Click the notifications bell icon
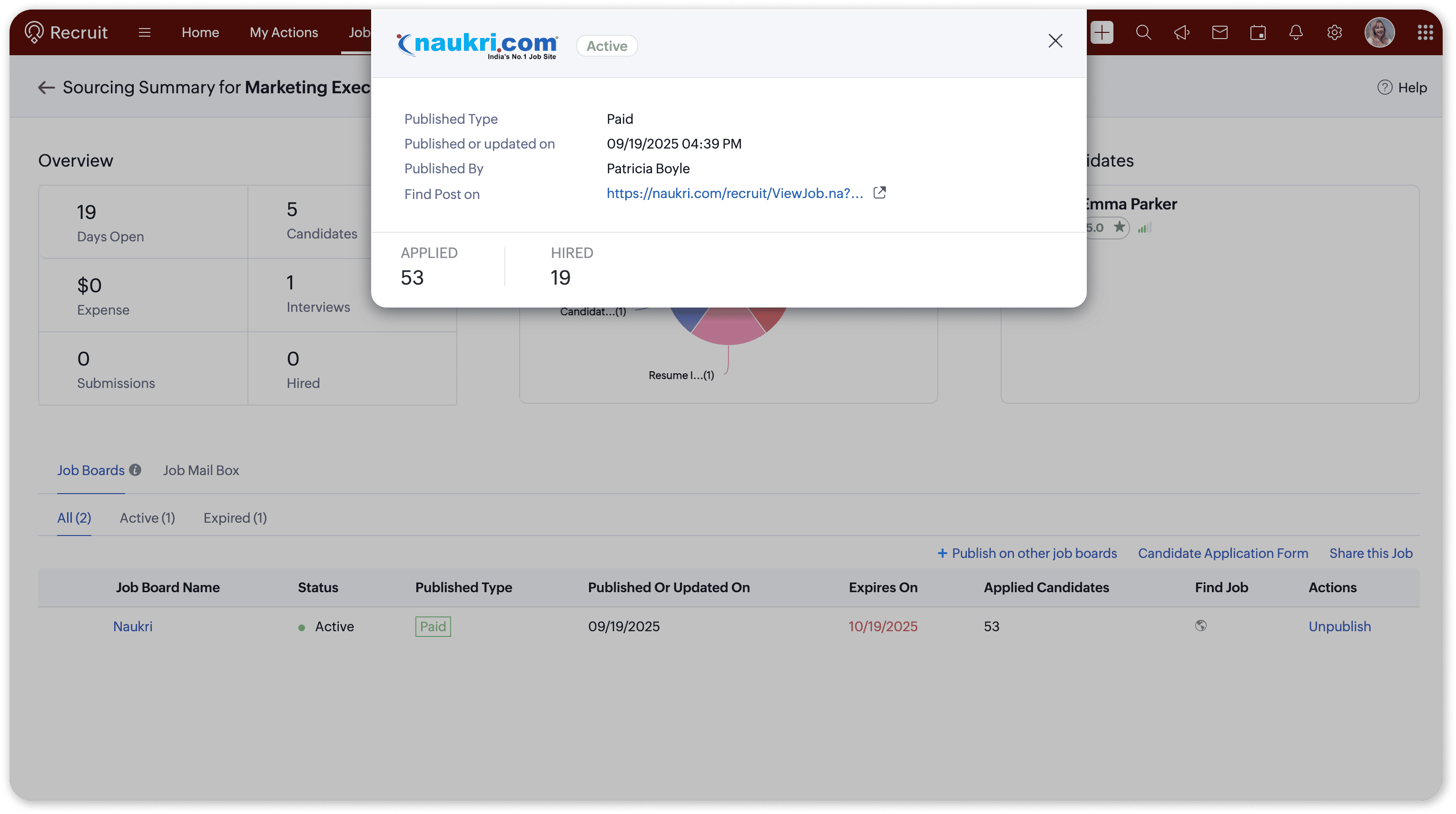1456x814 pixels. tap(1296, 32)
